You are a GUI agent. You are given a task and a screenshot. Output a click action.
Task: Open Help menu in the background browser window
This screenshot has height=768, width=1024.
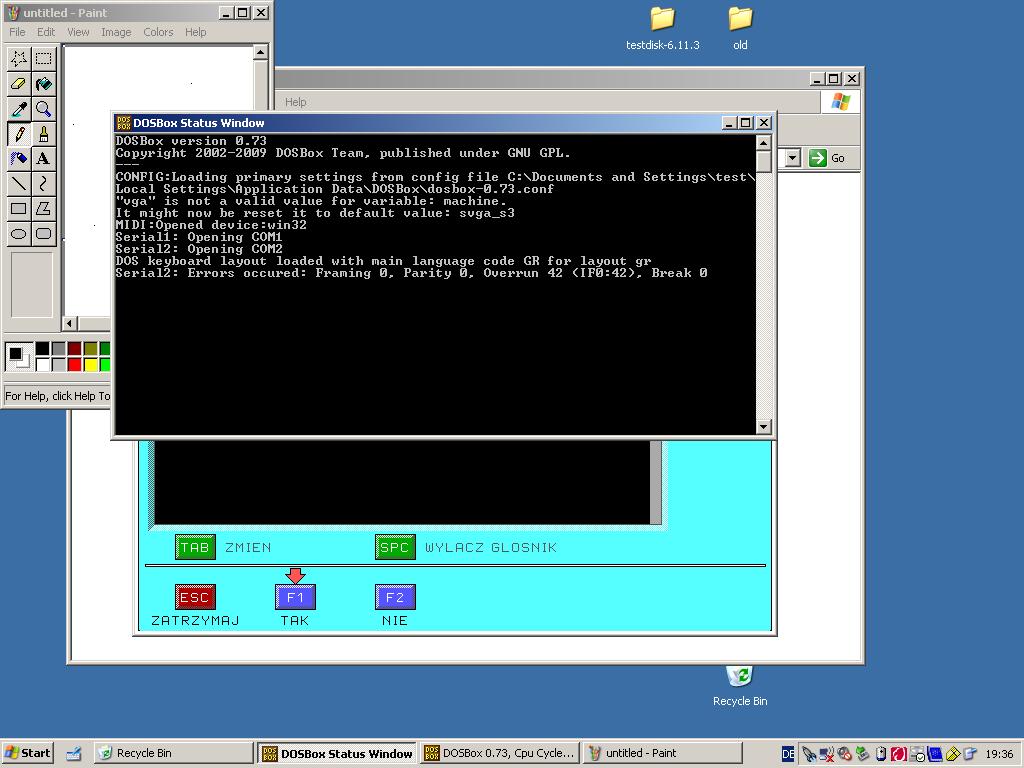(x=295, y=102)
